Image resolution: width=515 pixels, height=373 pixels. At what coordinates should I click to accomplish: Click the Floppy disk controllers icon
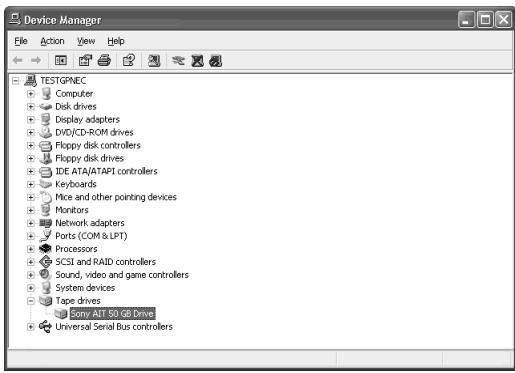(45, 145)
